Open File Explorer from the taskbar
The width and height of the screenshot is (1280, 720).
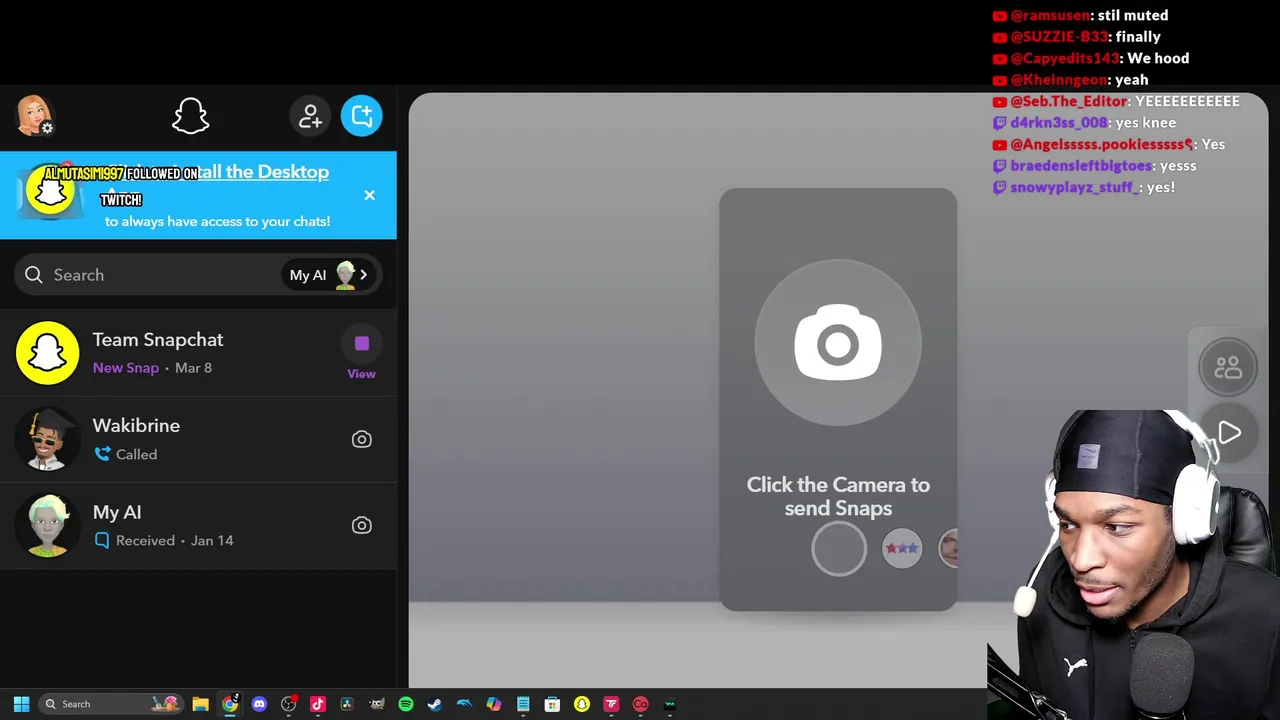(200, 704)
